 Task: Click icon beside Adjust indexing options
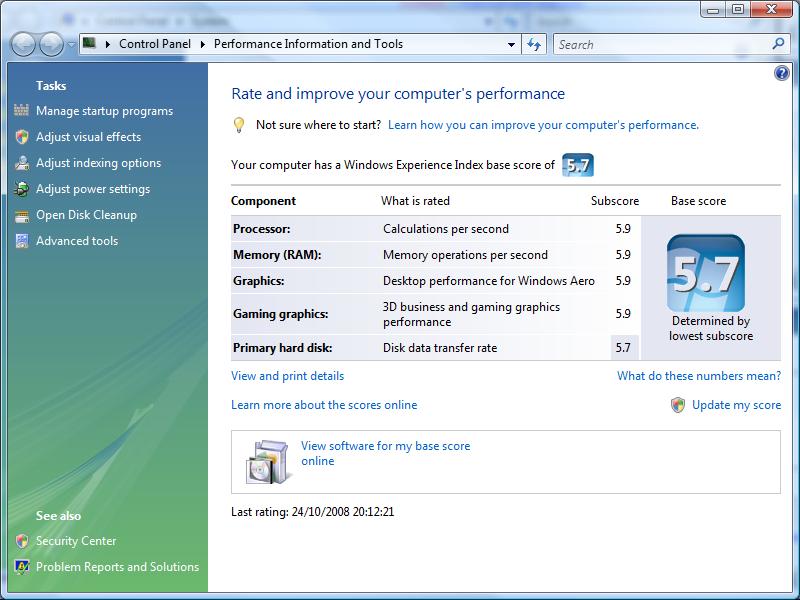pyautogui.click(x=21, y=163)
